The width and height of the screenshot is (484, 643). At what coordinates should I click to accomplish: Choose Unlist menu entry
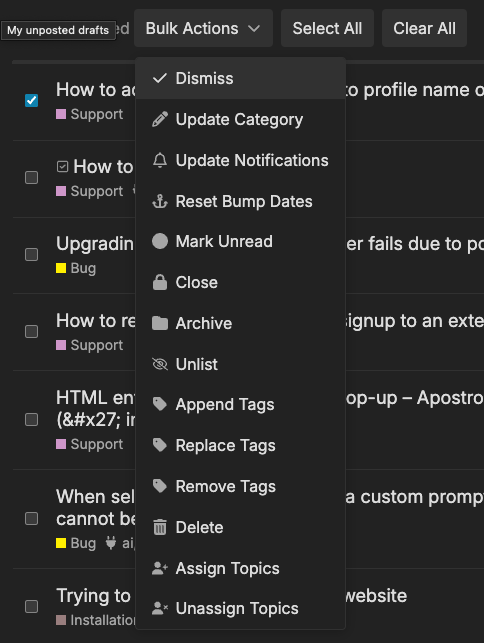[240, 364]
